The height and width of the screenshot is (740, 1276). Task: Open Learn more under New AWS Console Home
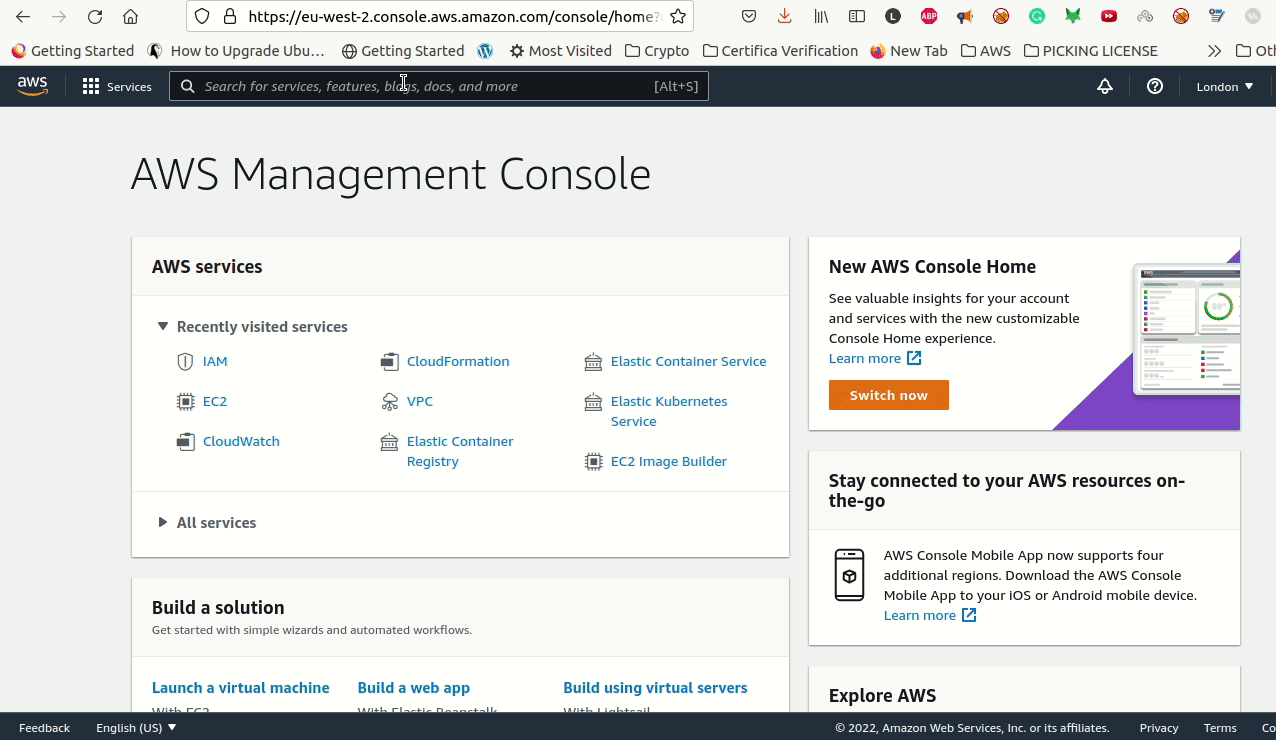click(875, 359)
